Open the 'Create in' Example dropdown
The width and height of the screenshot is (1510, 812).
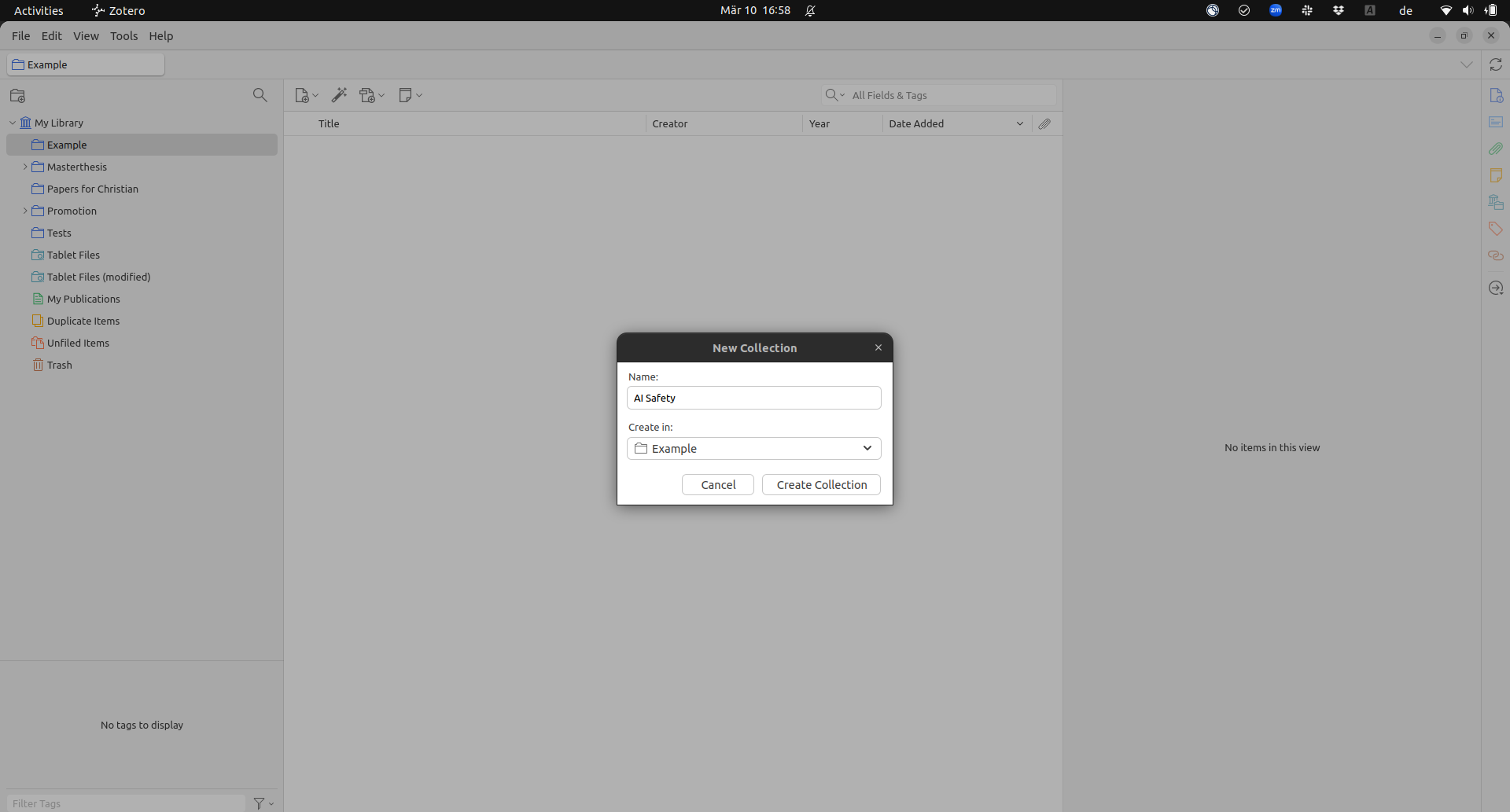(753, 448)
